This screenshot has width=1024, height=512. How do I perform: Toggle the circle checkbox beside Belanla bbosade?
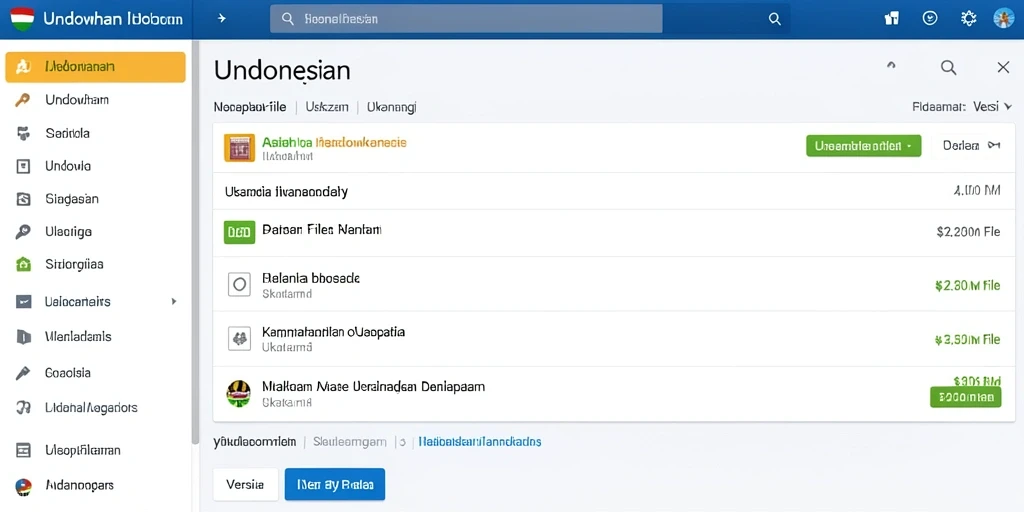tap(239, 284)
